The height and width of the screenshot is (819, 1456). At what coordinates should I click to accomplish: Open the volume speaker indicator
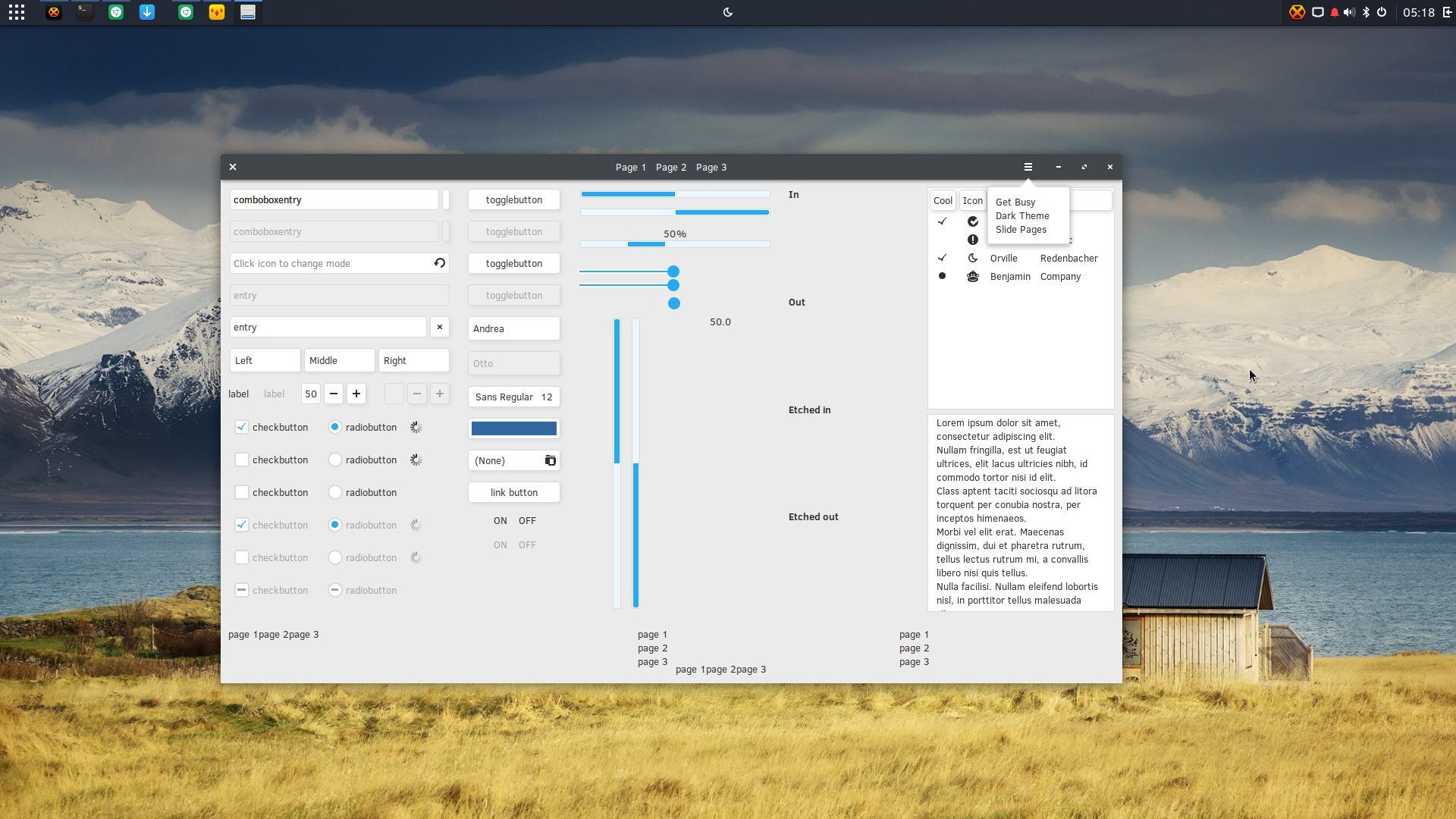(x=1350, y=12)
